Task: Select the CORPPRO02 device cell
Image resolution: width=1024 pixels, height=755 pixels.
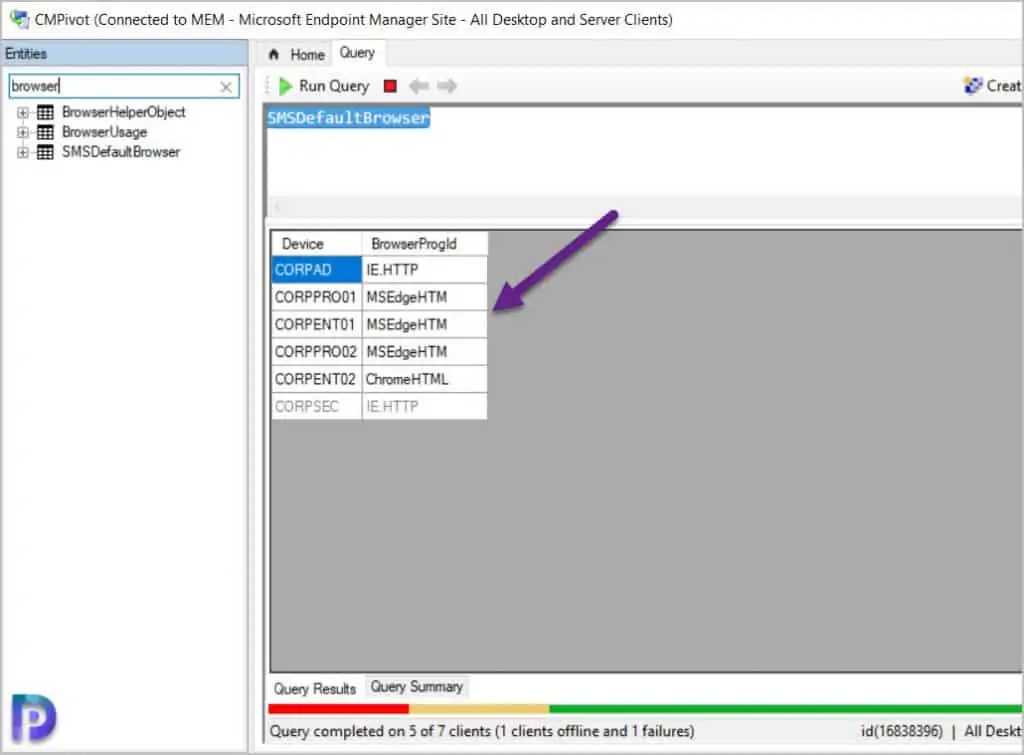Action: (316, 352)
